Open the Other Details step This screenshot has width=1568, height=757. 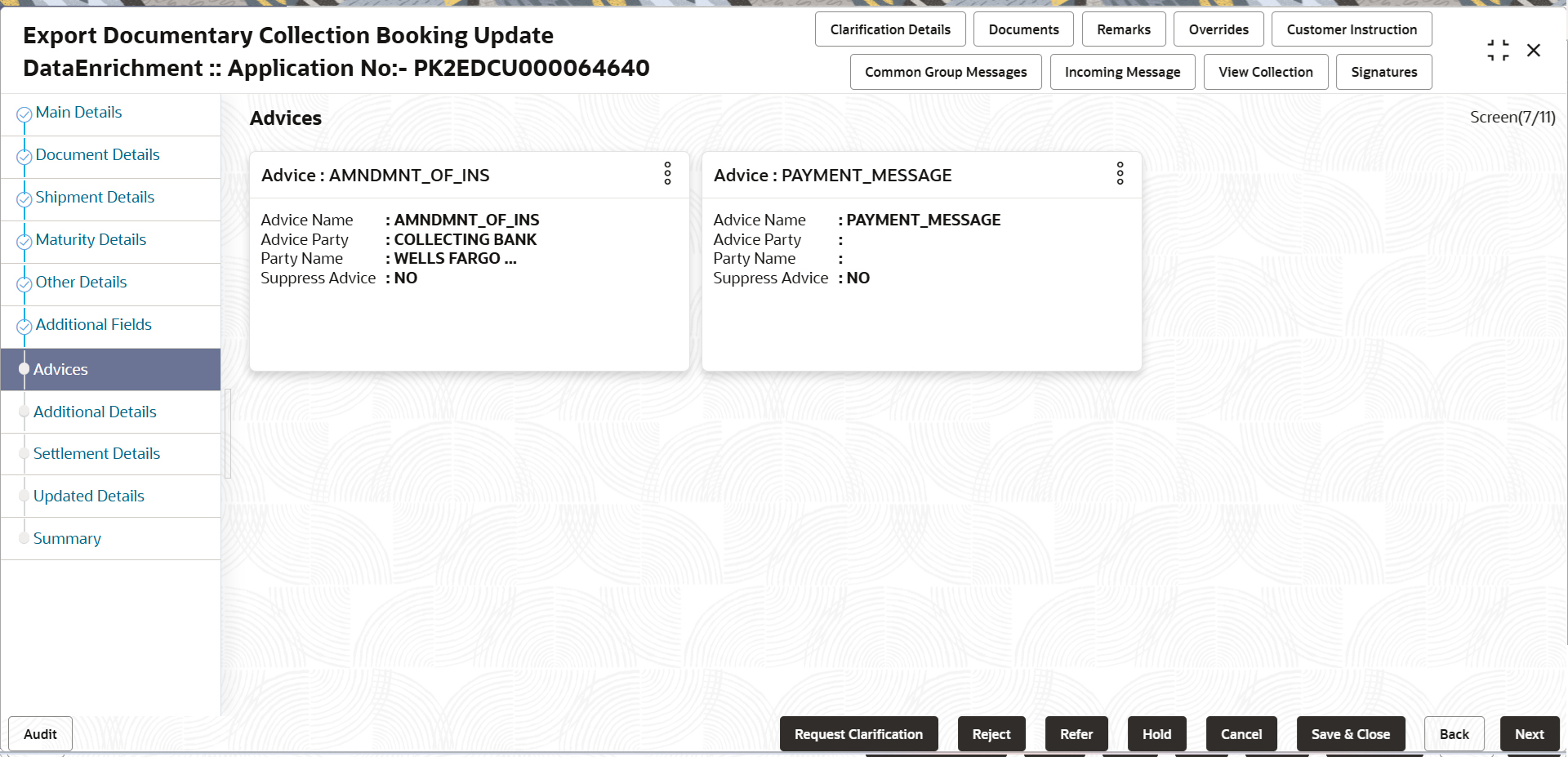81,283
